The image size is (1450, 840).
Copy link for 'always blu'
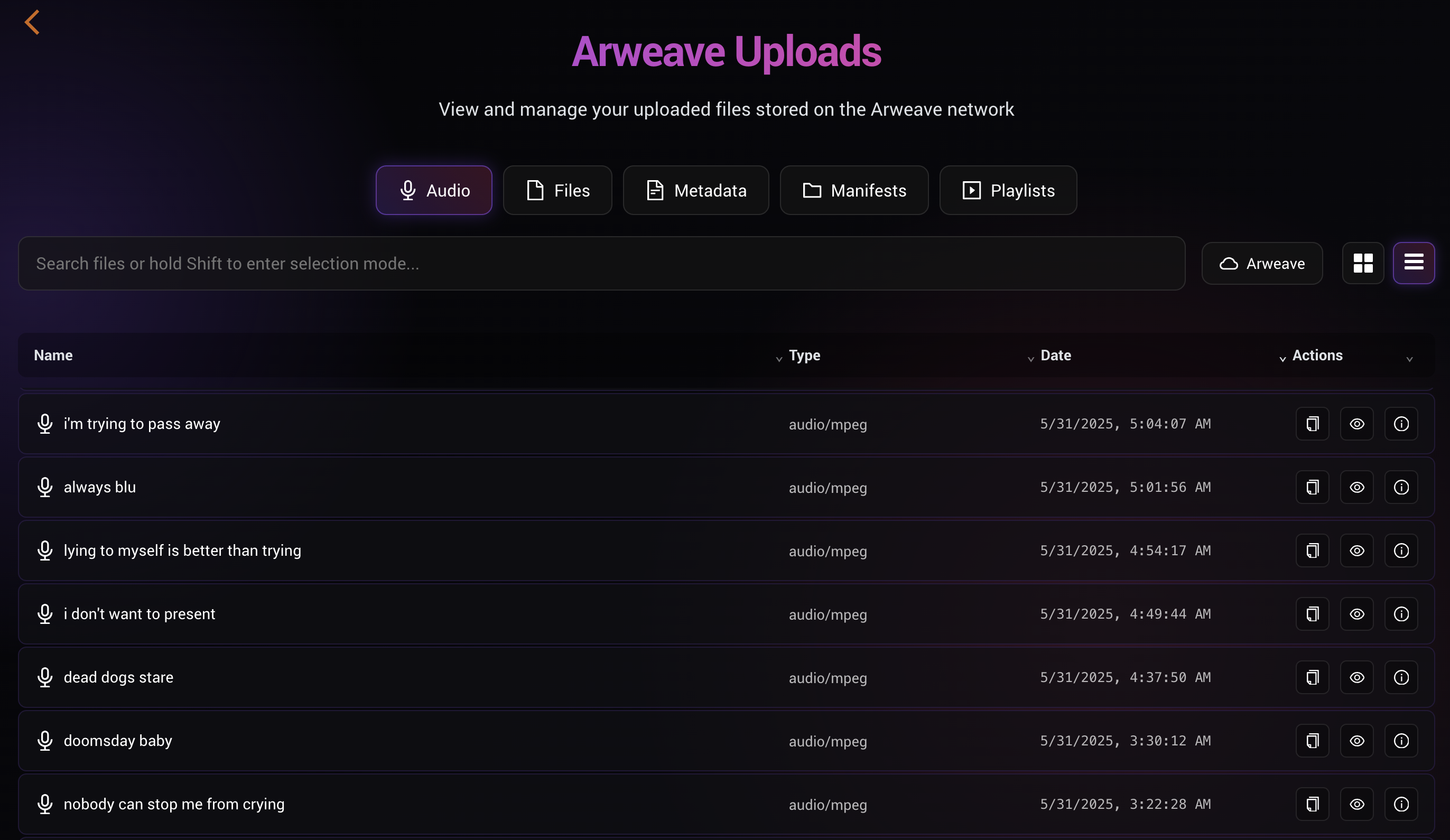click(1312, 487)
